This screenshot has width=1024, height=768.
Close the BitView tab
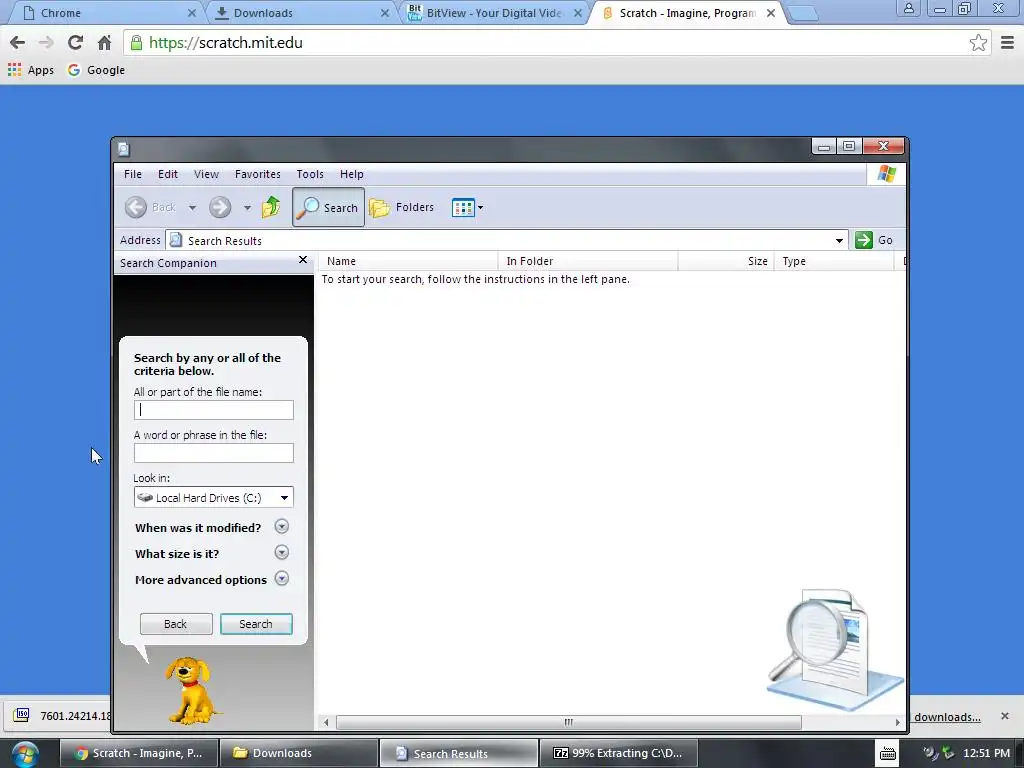578,13
